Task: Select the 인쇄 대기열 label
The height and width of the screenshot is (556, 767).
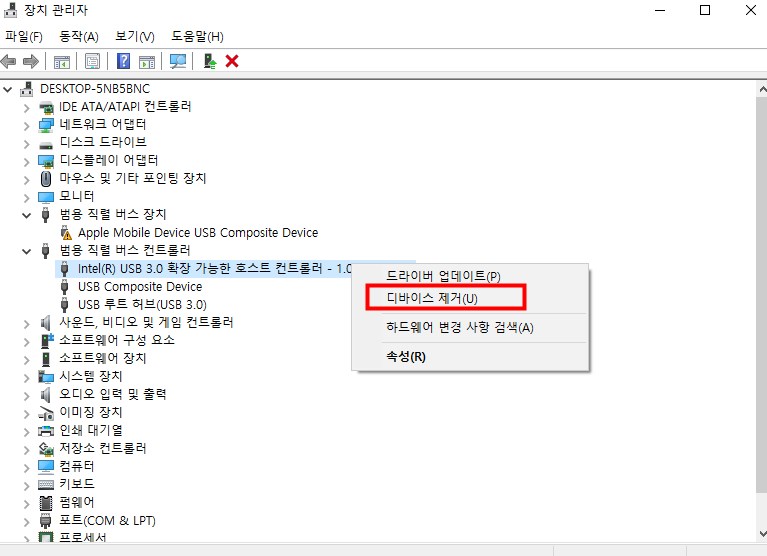Action: (x=91, y=431)
